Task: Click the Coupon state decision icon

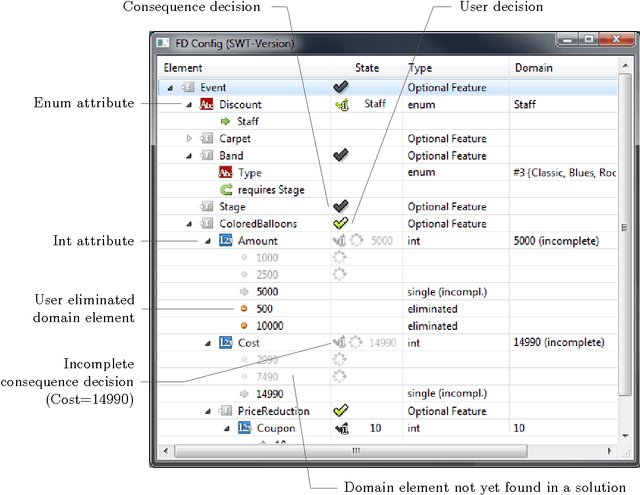Action: (341, 428)
